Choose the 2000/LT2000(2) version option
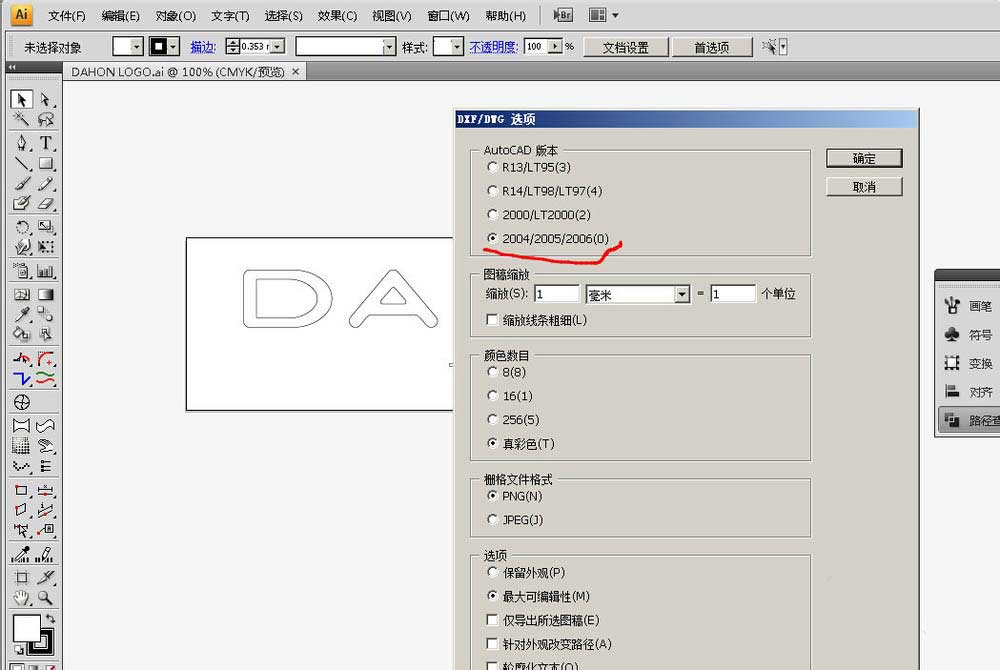 coord(492,214)
